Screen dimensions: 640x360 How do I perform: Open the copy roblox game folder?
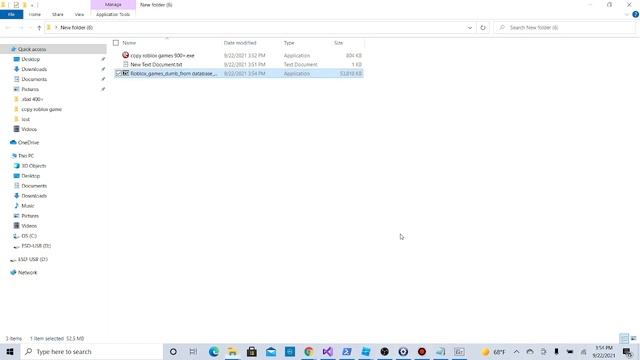(41, 109)
